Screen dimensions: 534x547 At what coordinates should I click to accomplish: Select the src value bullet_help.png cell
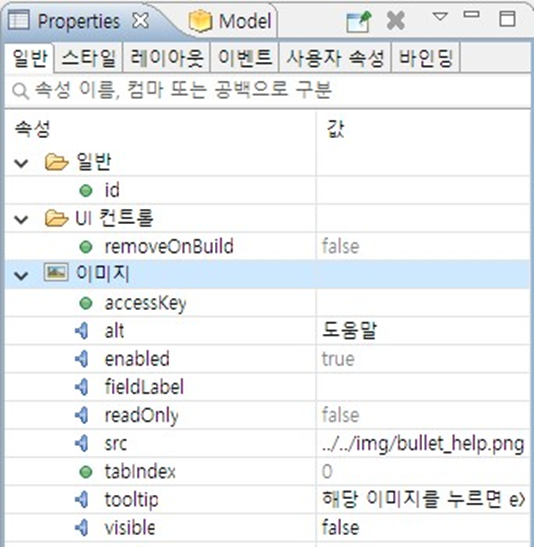tap(423, 443)
